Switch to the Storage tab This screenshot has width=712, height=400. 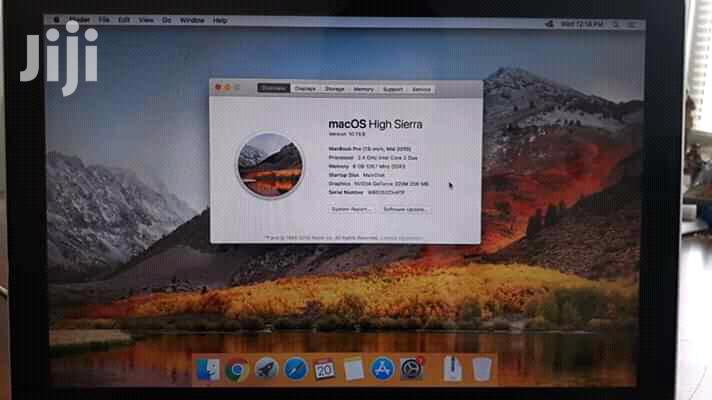(x=334, y=89)
